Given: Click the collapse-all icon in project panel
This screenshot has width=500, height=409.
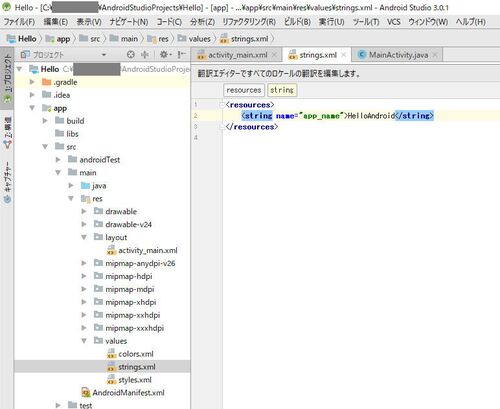Looking at the screenshot, I should pyautogui.click(x=145, y=54).
